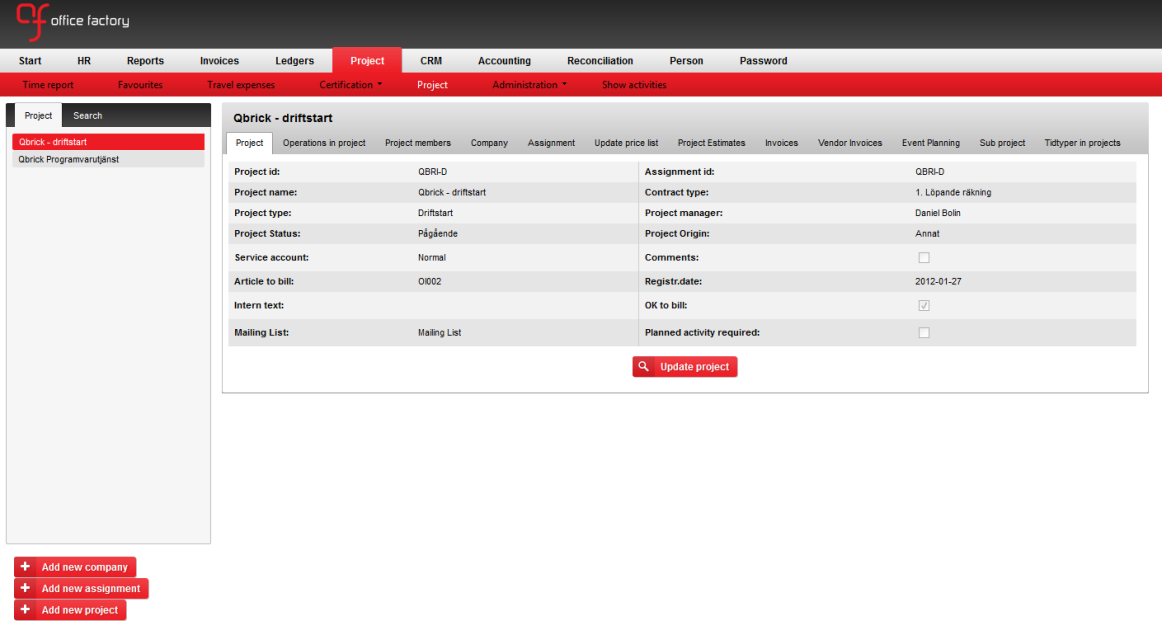Click the registration date 2012-01-27
1162x635 pixels.
coord(938,282)
